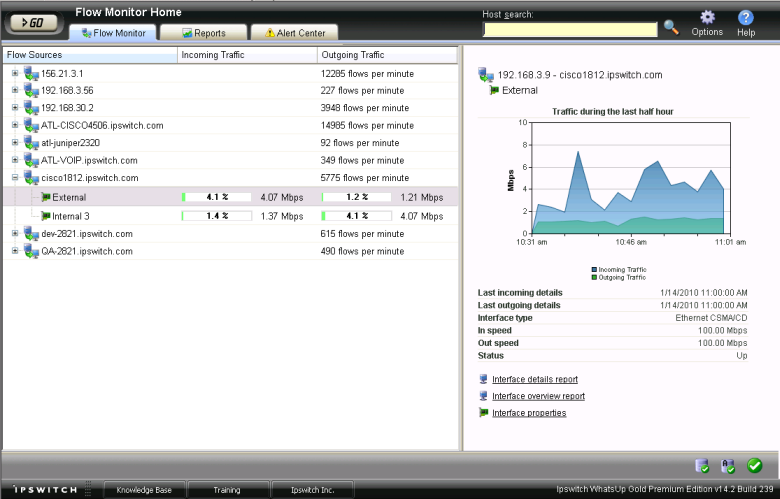The width and height of the screenshot is (780, 499).
Task: Click device icon for 156.21.3.1
Action: pos(31,74)
